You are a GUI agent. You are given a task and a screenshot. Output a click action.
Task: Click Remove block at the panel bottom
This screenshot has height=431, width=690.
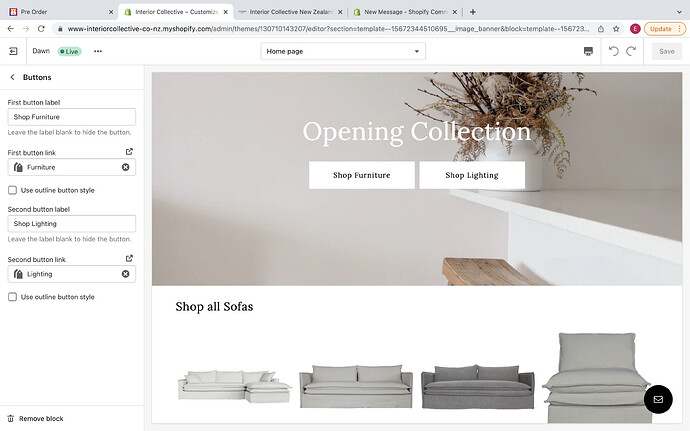click(x=35, y=419)
